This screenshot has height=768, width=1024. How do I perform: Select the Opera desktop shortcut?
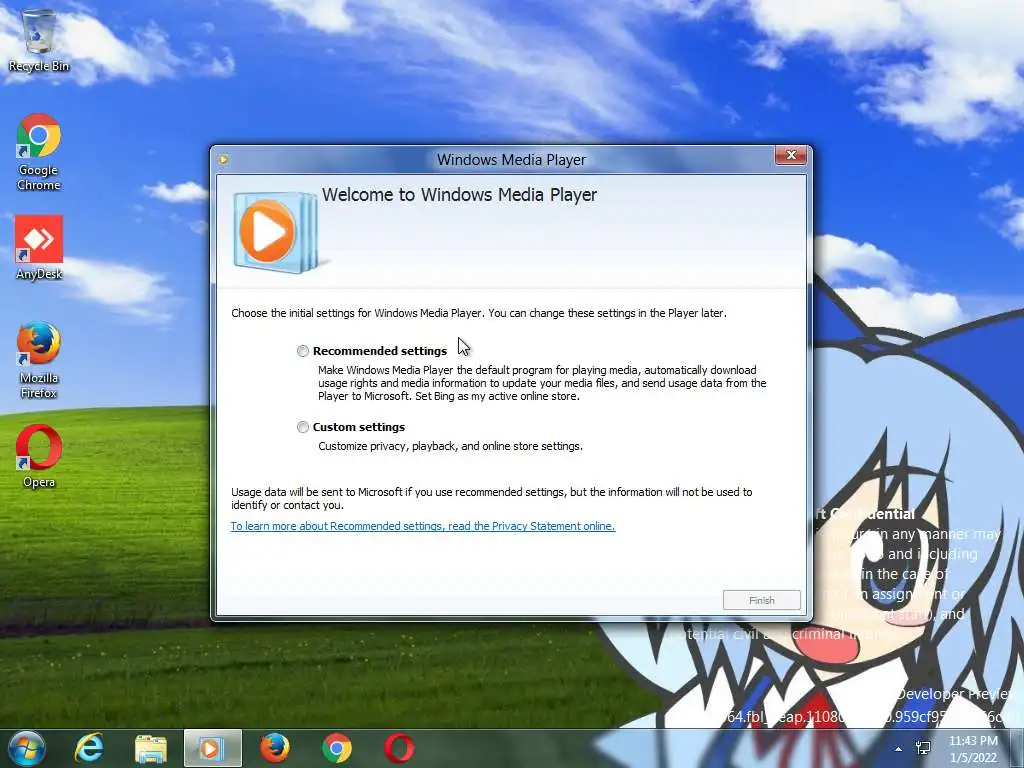pos(39,456)
